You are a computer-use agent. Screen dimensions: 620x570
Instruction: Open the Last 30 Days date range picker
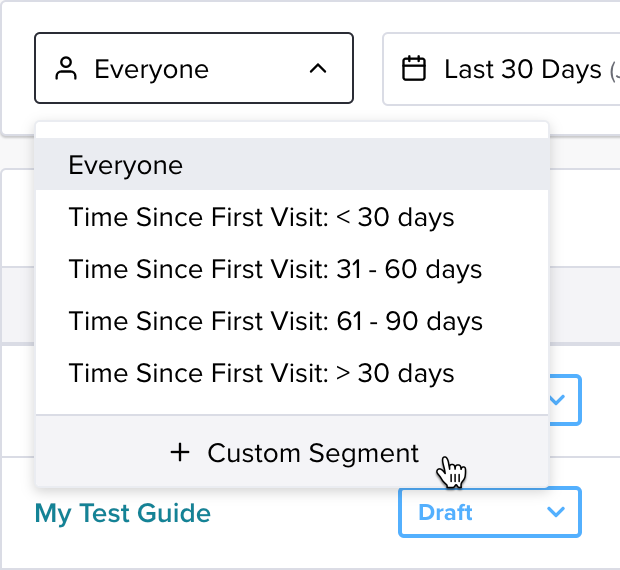[x=501, y=69]
